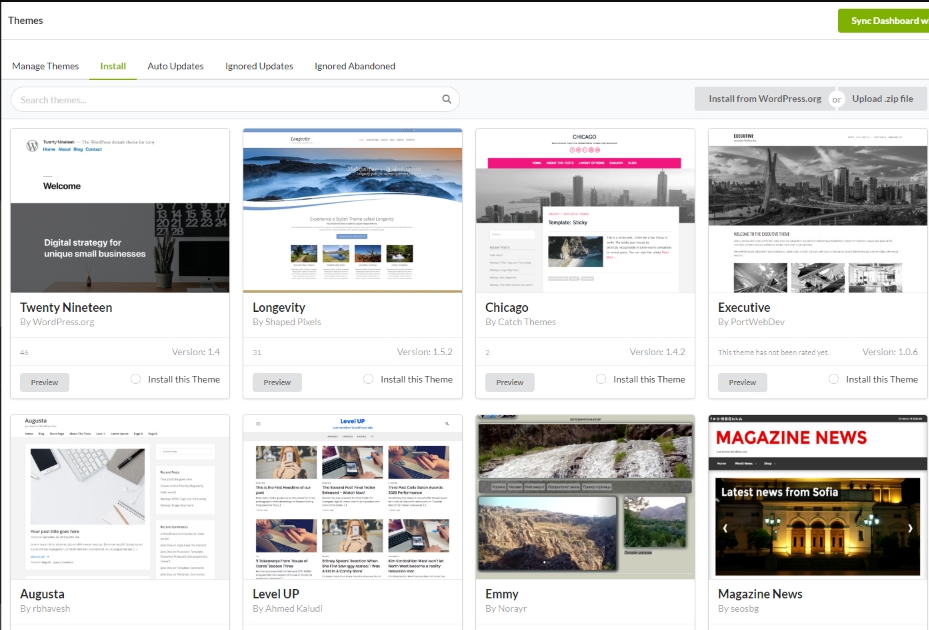Preview the Twenty Nineteen theme

tap(45, 382)
